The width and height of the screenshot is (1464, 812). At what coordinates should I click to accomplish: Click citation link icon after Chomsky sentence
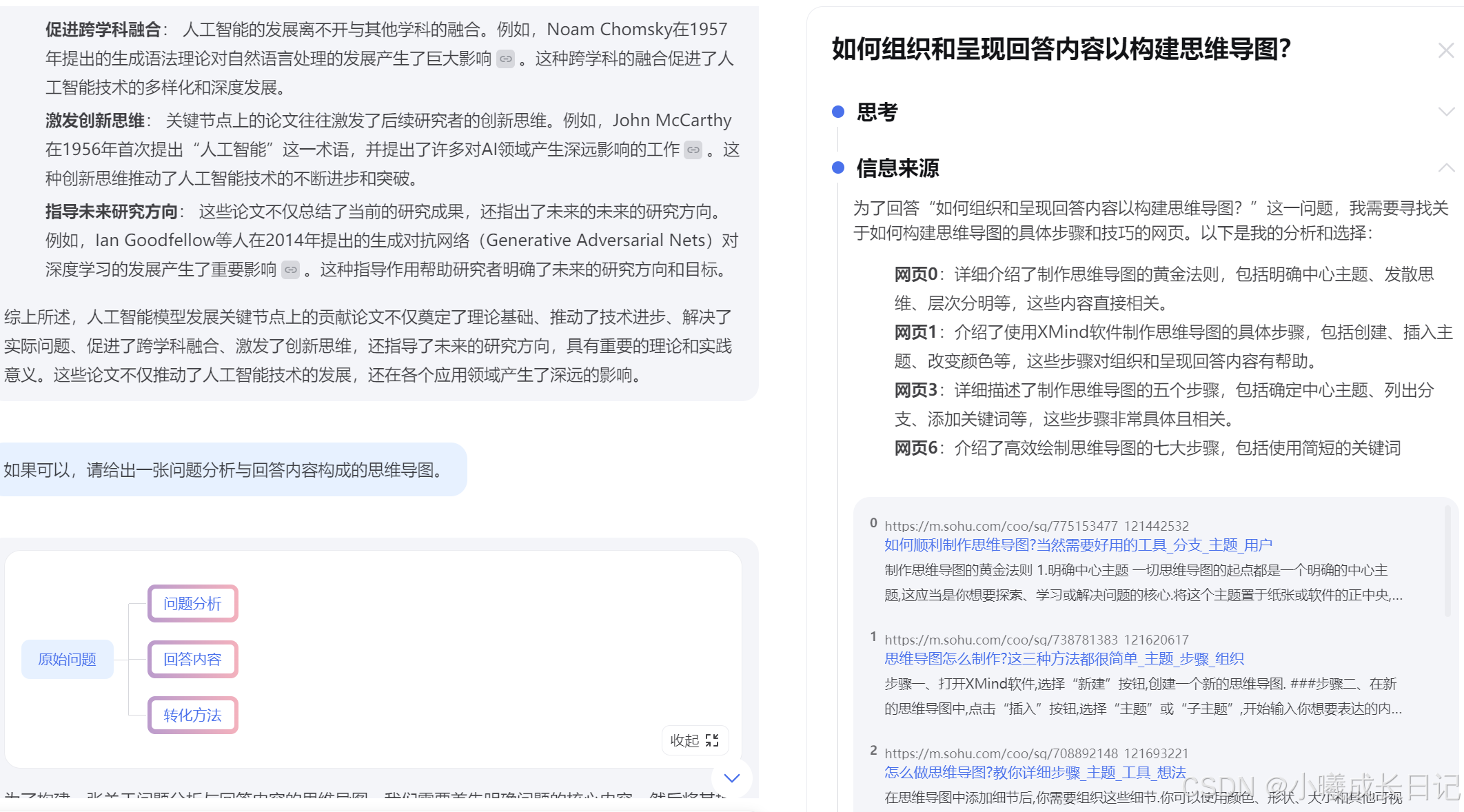[506, 59]
